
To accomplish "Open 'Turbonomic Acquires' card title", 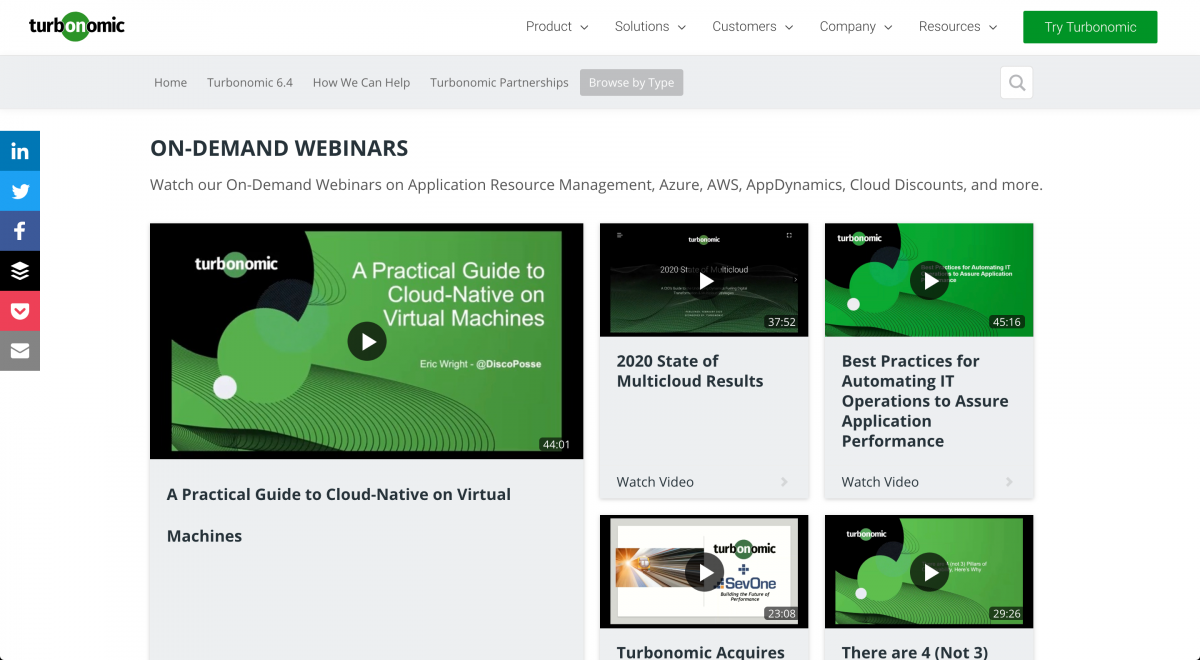I will [701, 652].
